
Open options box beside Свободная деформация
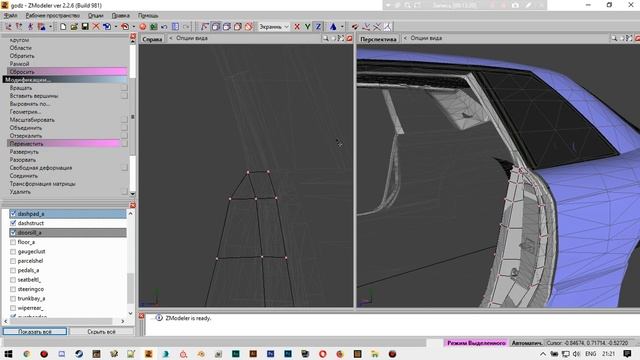pos(124,168)
